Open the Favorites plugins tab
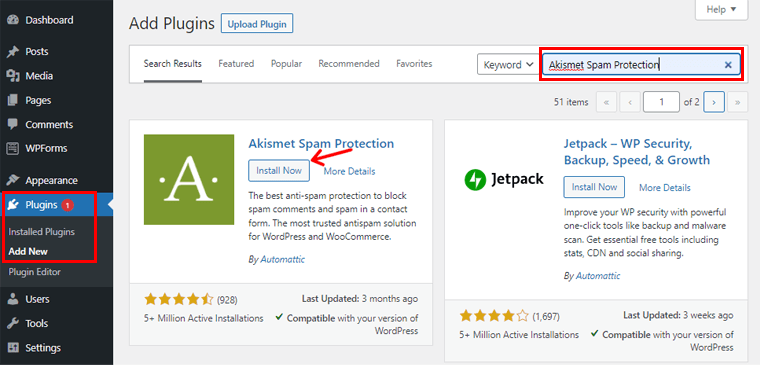This screenshot has width=760, height=365. (414, 63)
